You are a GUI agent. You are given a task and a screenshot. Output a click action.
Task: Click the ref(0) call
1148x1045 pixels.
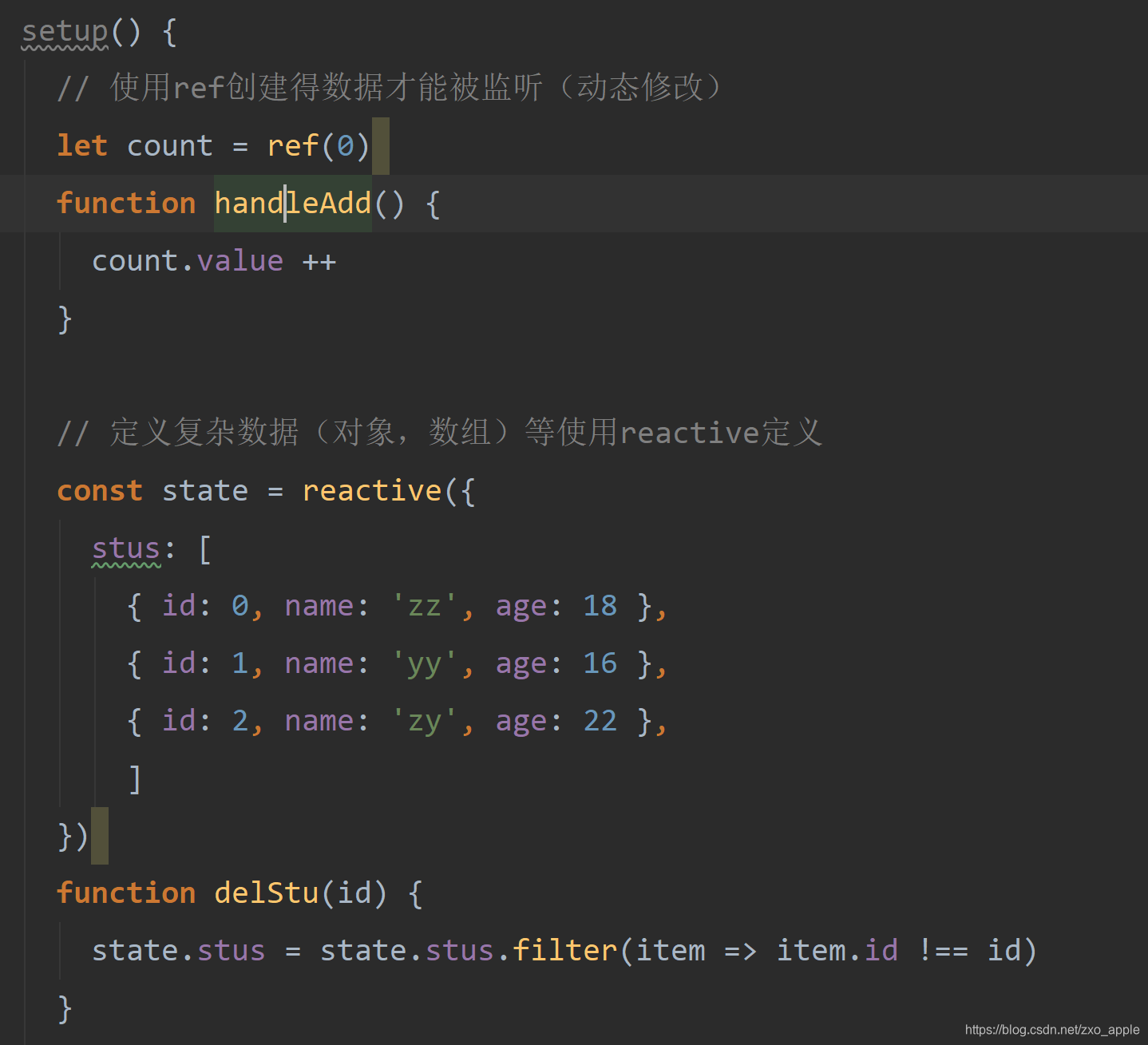pyautogui.click(x=318, y=146)
